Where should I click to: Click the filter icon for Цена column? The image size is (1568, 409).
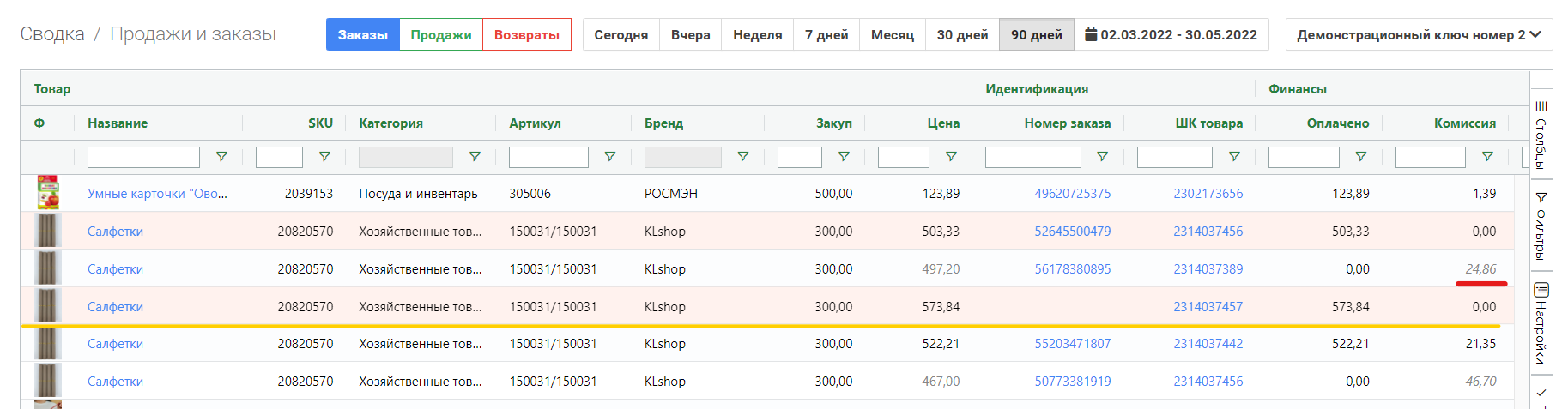click(951, 157)
